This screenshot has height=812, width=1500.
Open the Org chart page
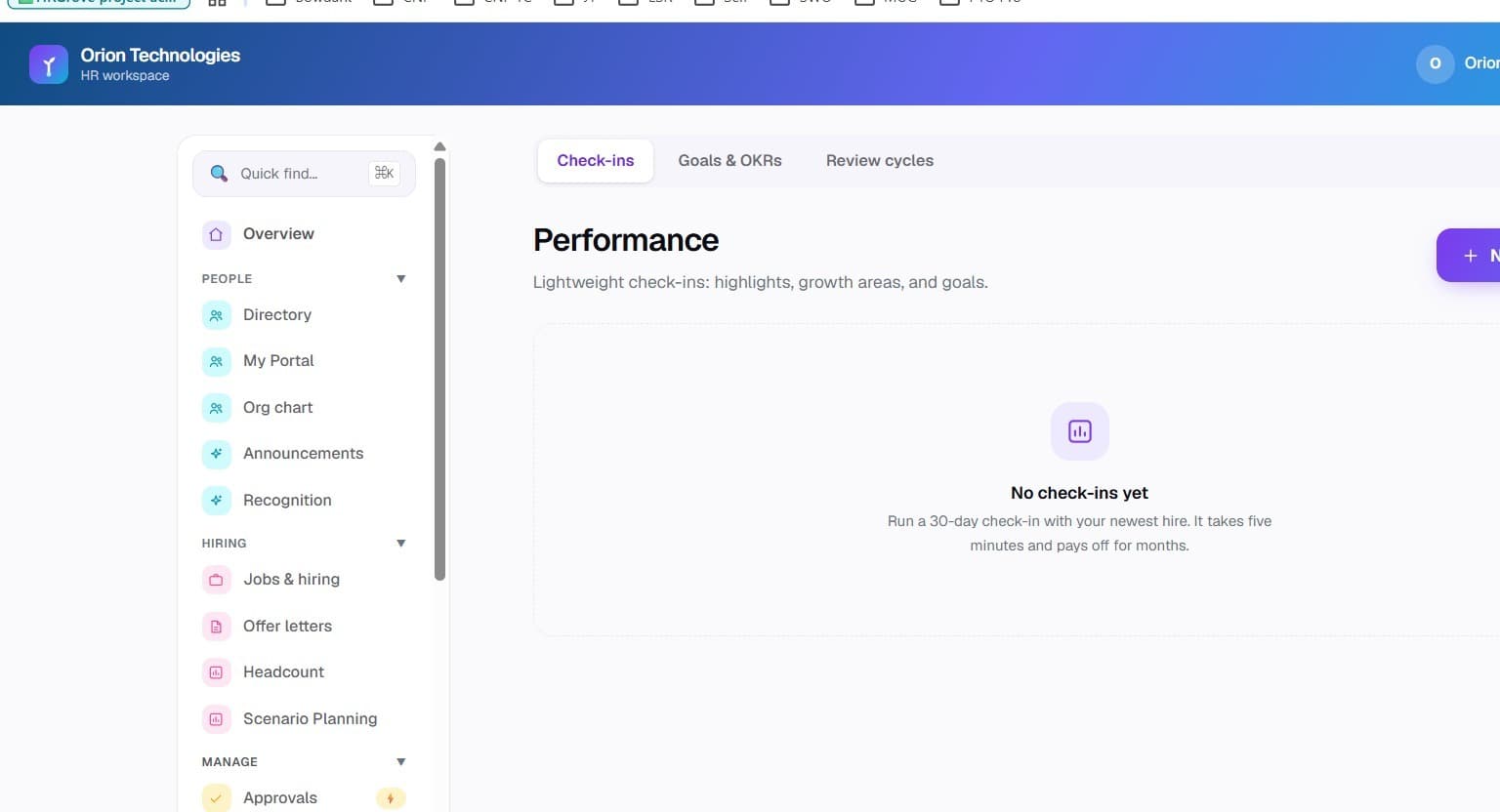(305, 408)
